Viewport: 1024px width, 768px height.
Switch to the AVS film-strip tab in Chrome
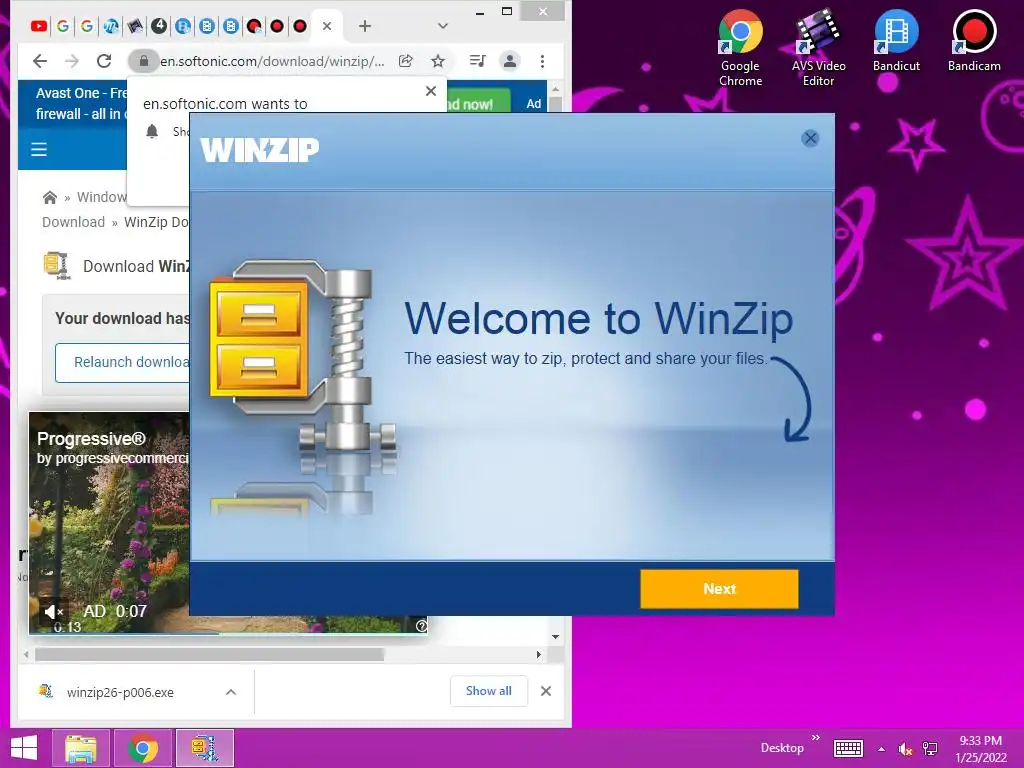click(135, 26)
